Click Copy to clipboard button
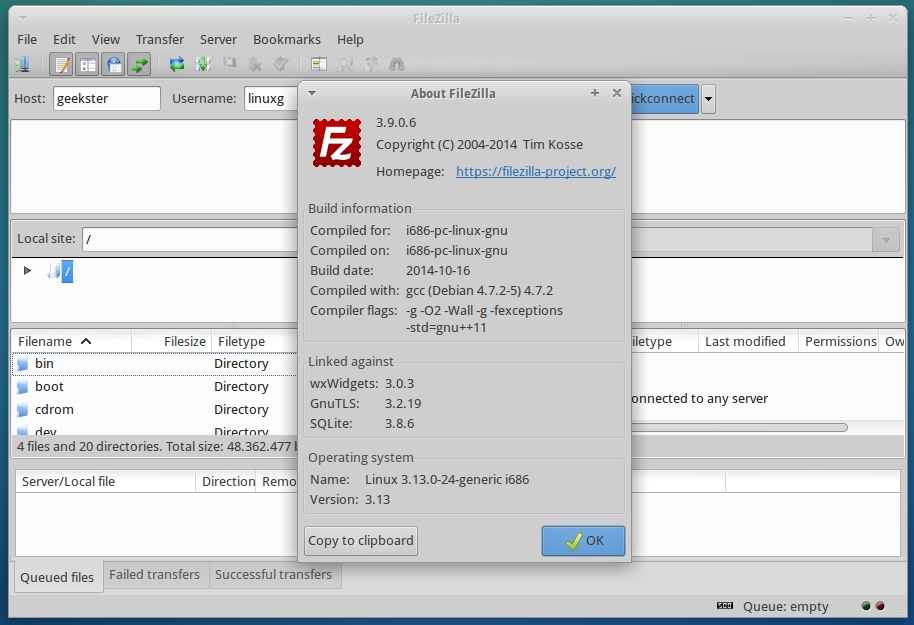The image size is (914, 625). pos(361,540)
